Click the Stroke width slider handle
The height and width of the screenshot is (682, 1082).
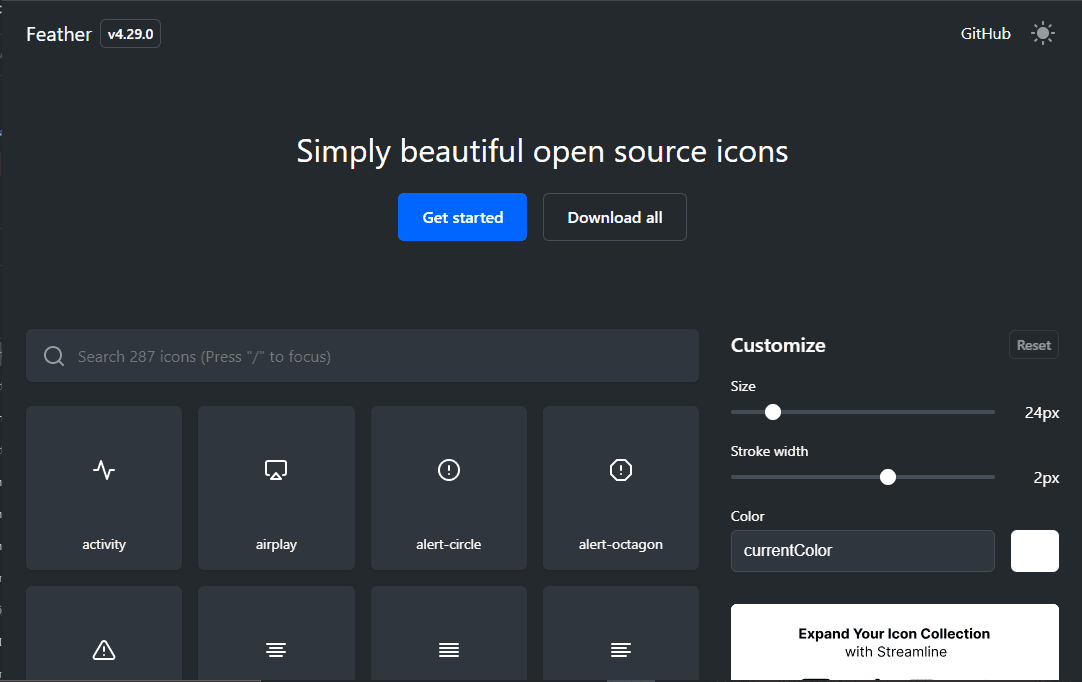pyautogui.click(x=888, y=477)
